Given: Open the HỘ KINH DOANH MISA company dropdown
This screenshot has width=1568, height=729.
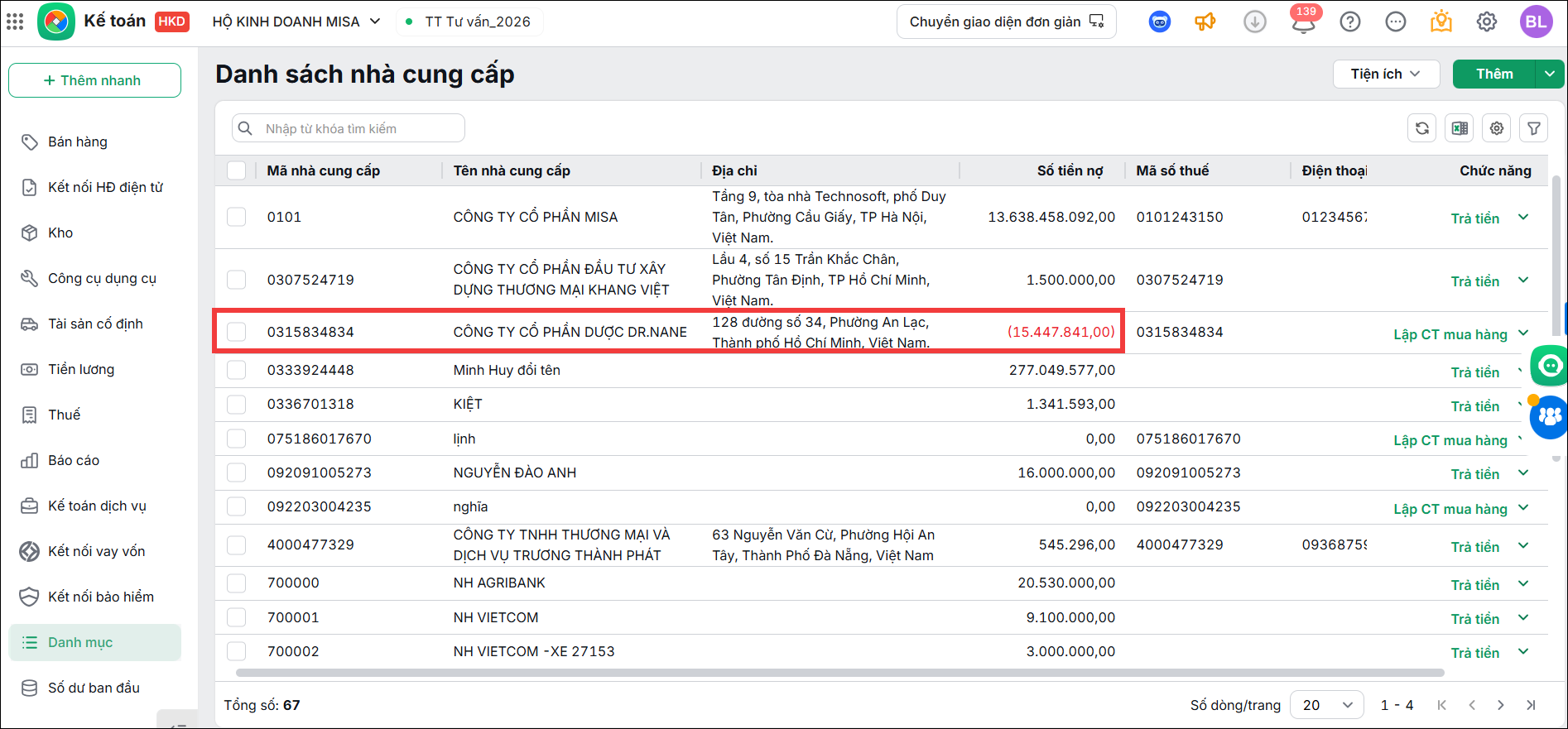Looking at the screenshot, I should click(x=296, y=22).
